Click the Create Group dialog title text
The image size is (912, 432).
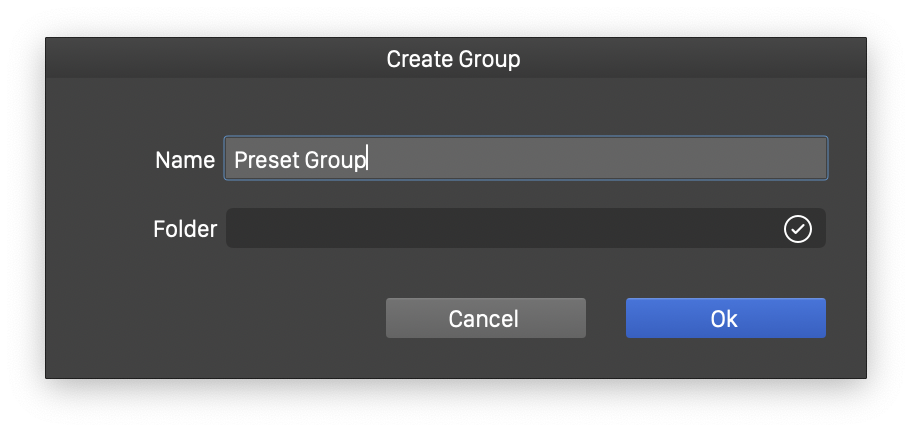454,59
